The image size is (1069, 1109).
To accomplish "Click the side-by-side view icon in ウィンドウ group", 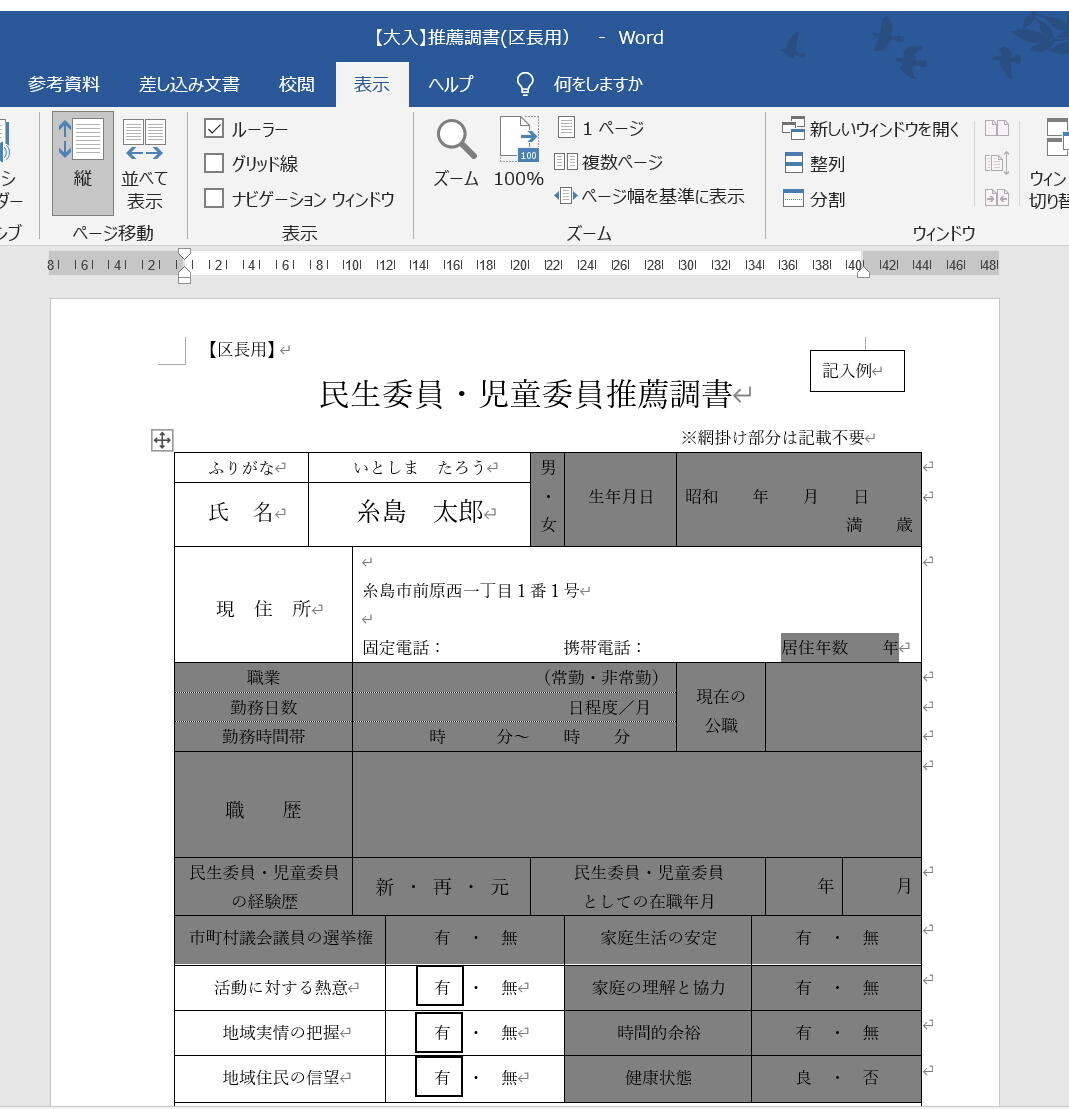I will 997,128.
